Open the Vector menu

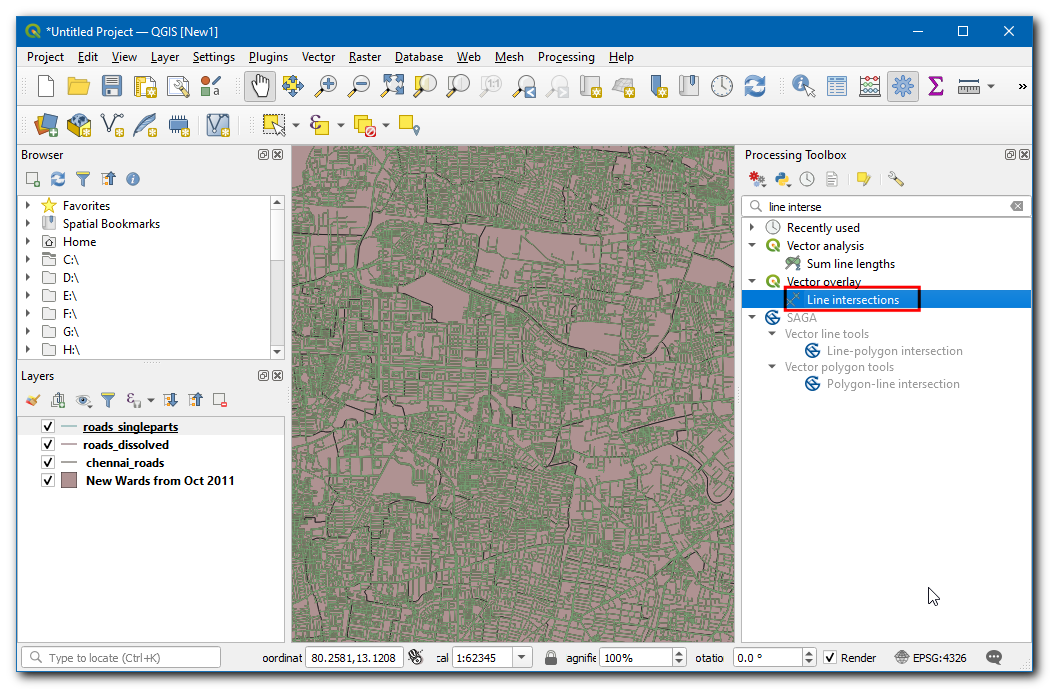tap(318, 57)
